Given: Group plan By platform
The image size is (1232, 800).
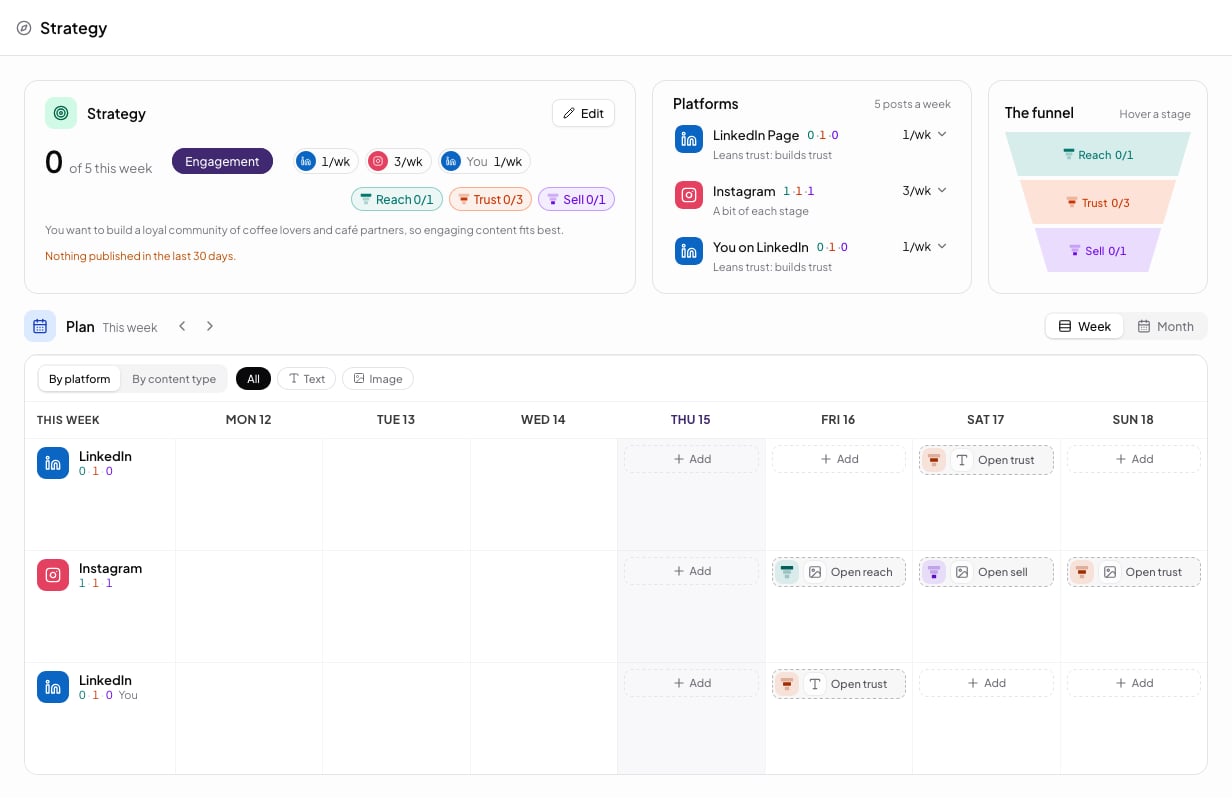Looking at the screenshot, I should [x=80, y=379].
